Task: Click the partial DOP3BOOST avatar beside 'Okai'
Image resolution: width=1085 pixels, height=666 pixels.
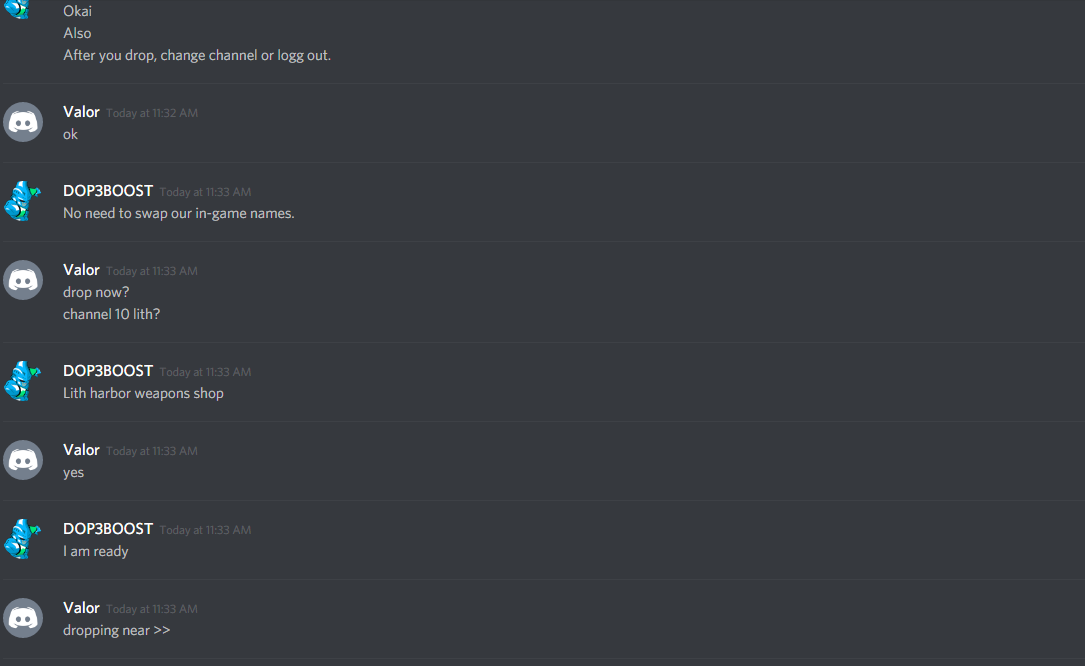Action: [19, 9]
